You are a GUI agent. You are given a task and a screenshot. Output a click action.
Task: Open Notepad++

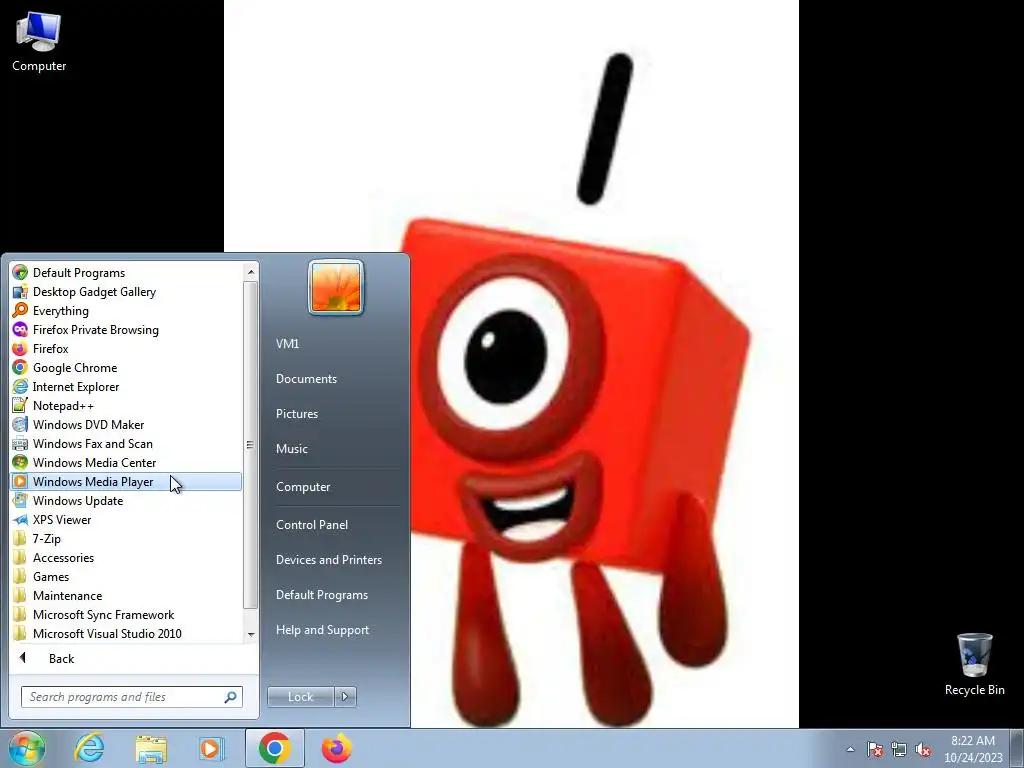(126, 406)
